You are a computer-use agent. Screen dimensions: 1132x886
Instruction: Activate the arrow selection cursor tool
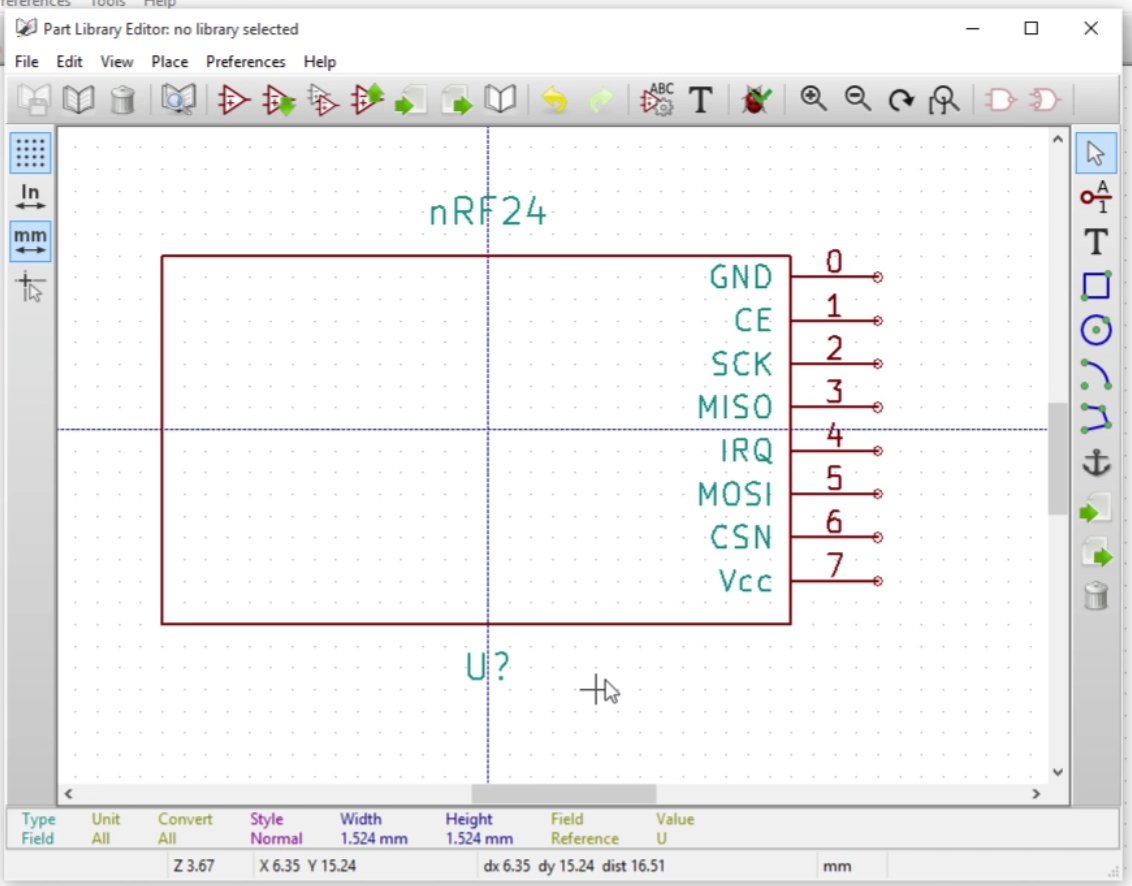tap(1096, 153)
